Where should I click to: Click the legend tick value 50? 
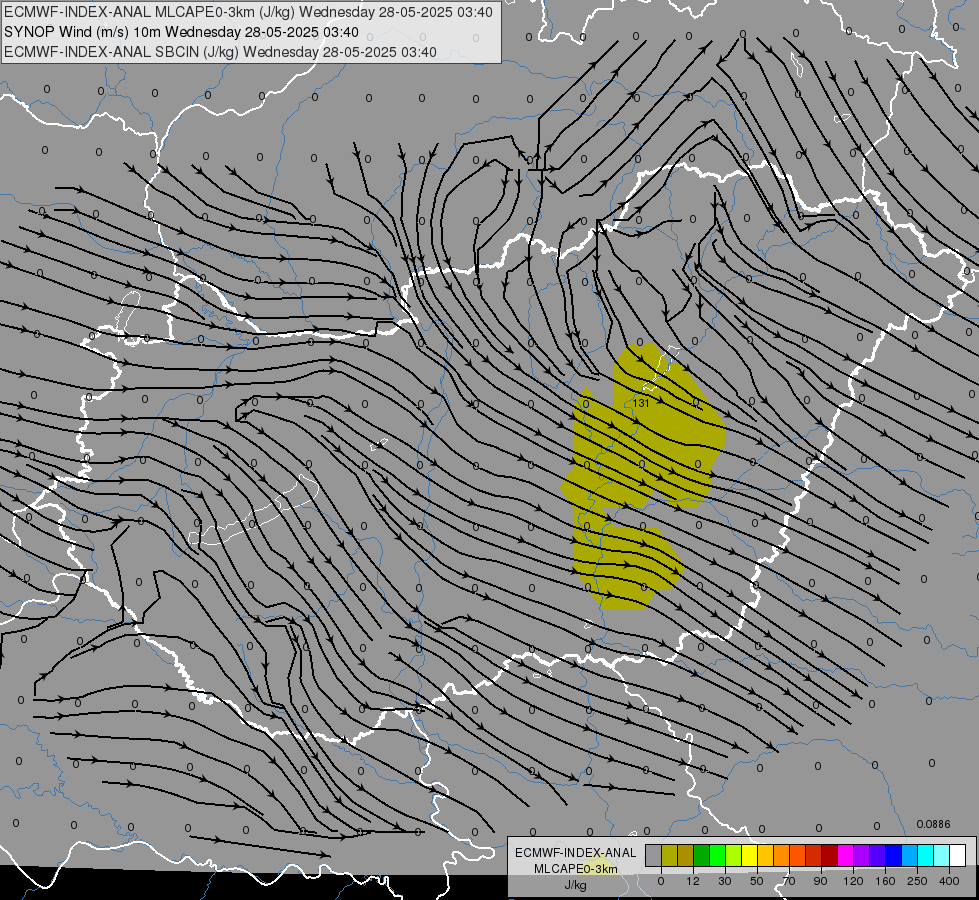pyautogui.click(x=757, y=881)
